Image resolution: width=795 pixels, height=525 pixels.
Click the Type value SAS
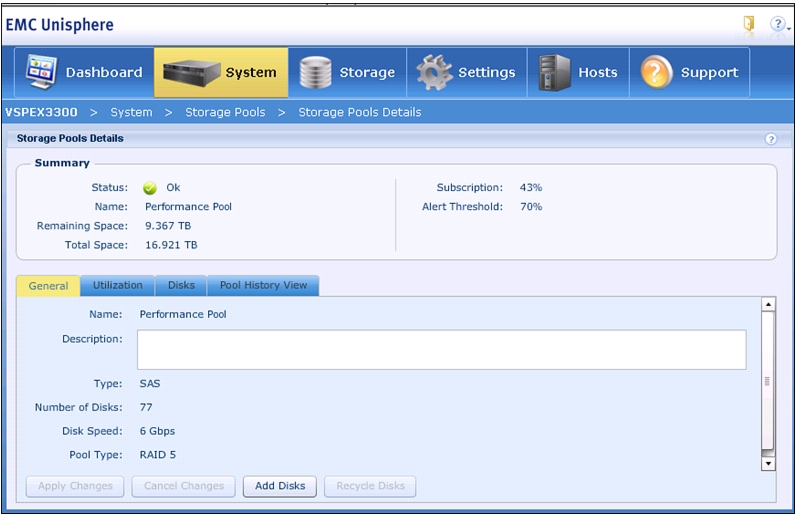click(x=150, y=384)
